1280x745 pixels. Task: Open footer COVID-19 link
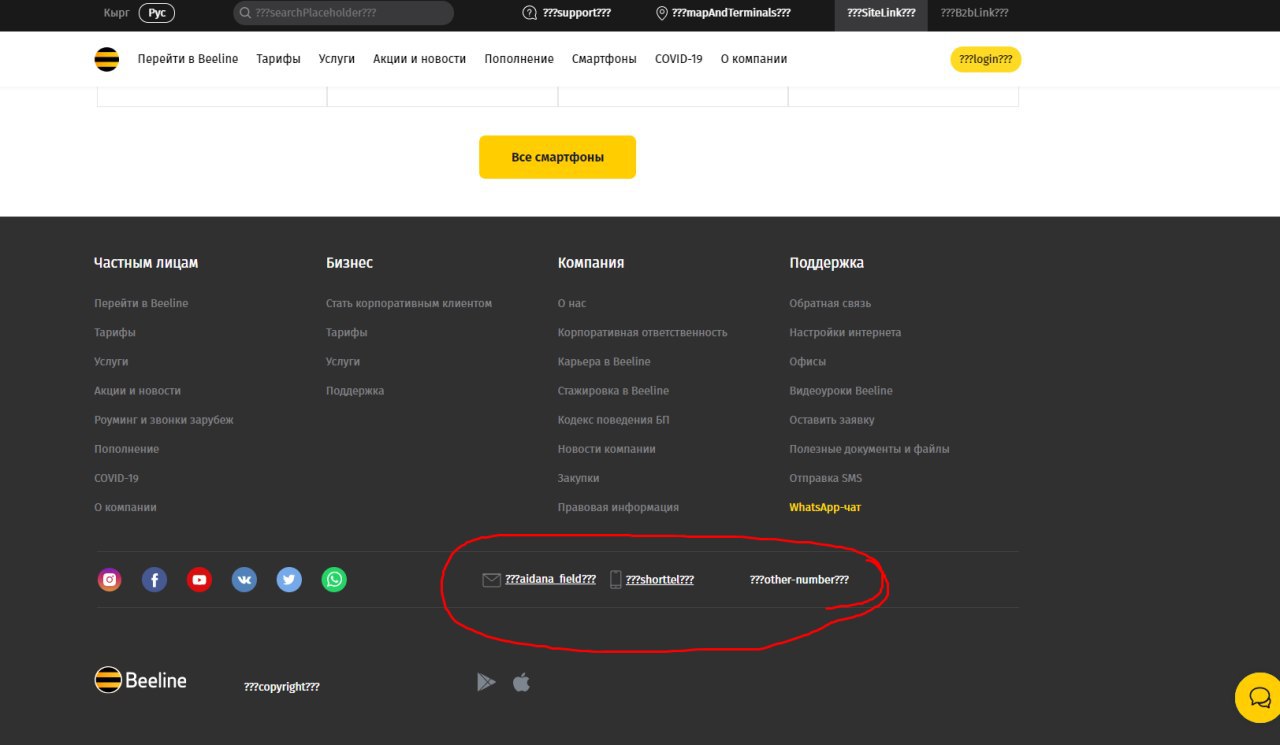(116, 478)
